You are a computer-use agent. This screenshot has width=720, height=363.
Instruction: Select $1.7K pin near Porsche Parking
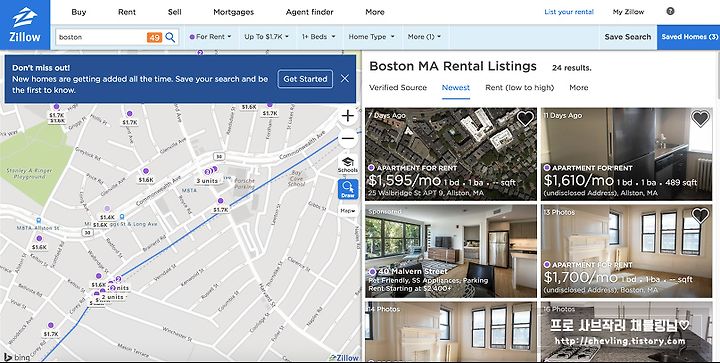tap(220, 205)
